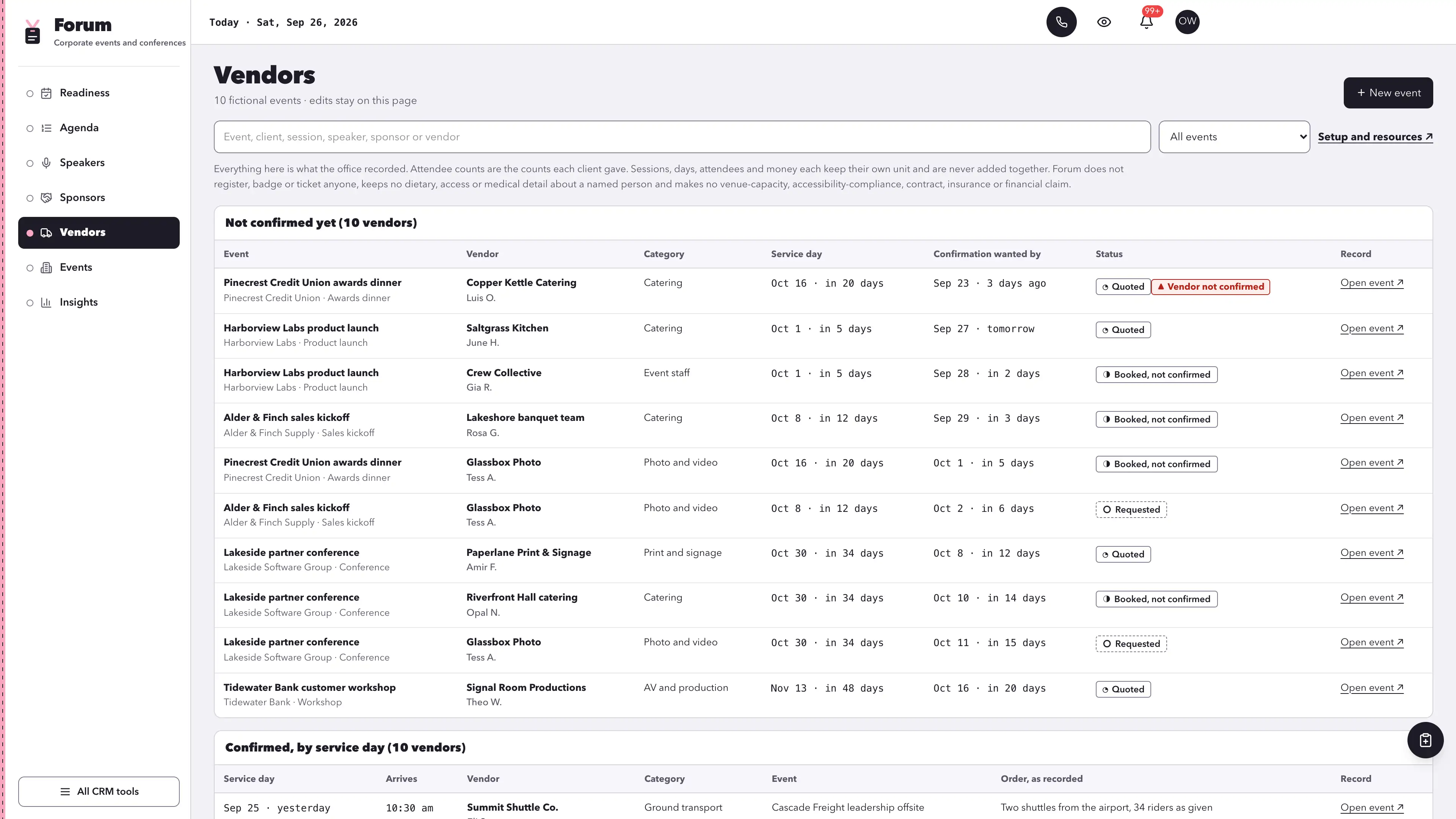Select the Sponsors section in sidebar
This screenshot has height=819, width=1456.
(x=99, y=198)
